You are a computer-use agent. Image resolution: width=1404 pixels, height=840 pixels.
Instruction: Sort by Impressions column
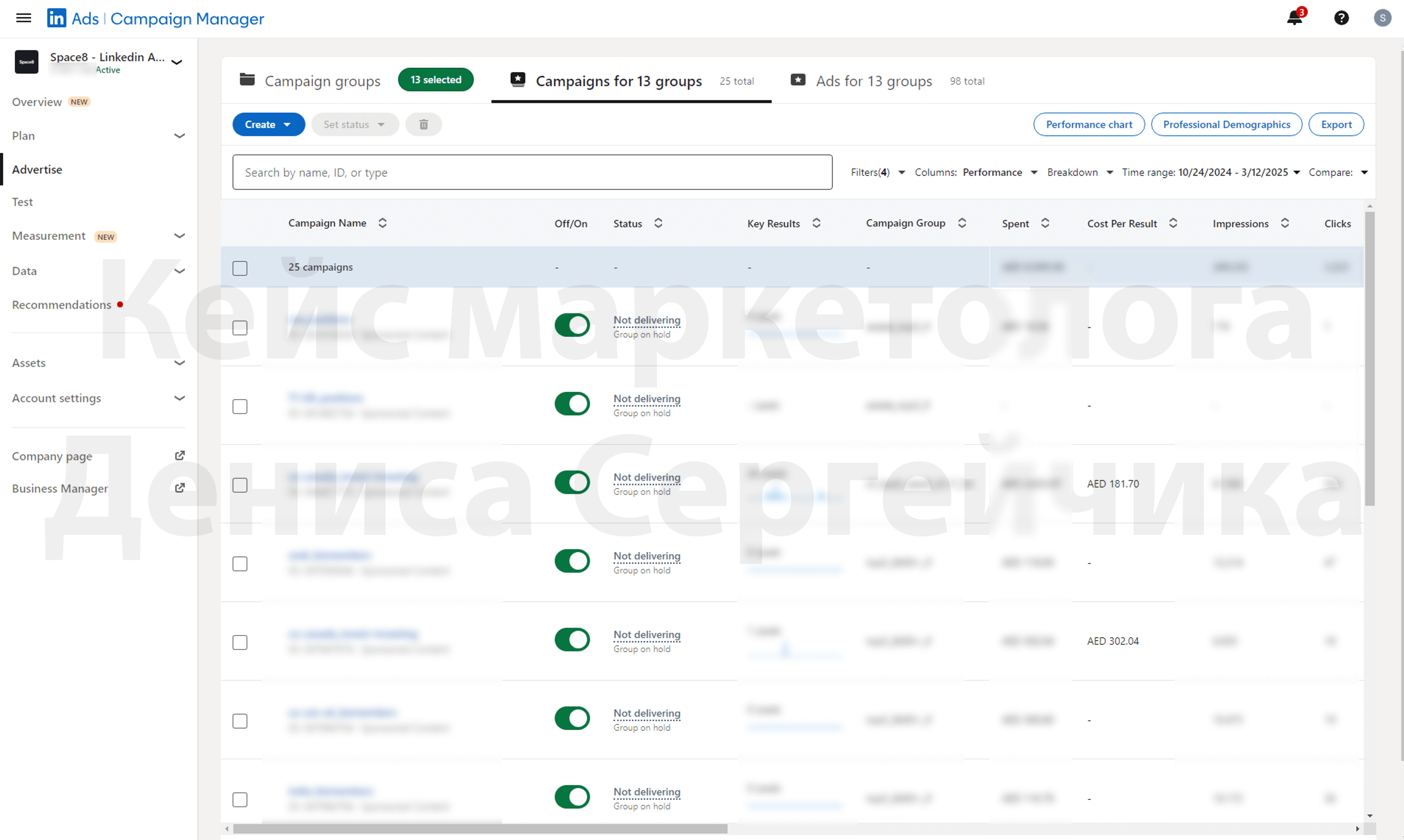[1284, 223]
